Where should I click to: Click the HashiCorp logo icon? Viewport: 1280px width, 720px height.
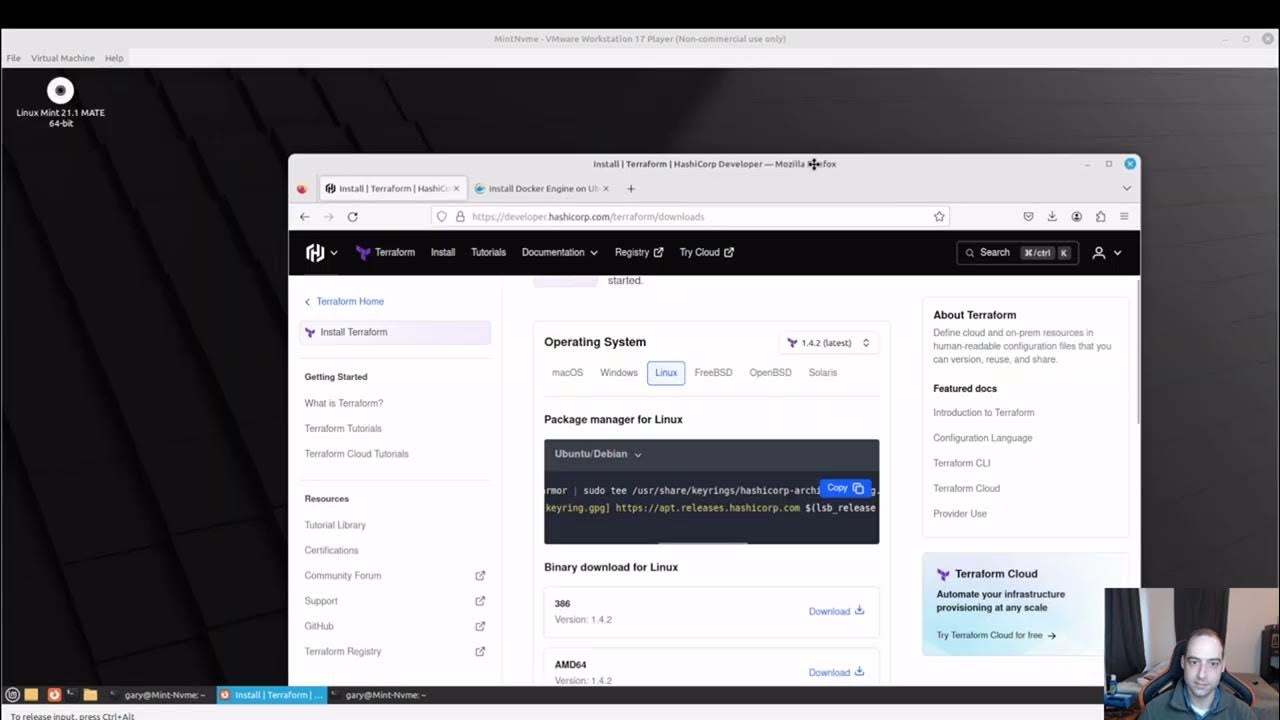pos(315,253)
